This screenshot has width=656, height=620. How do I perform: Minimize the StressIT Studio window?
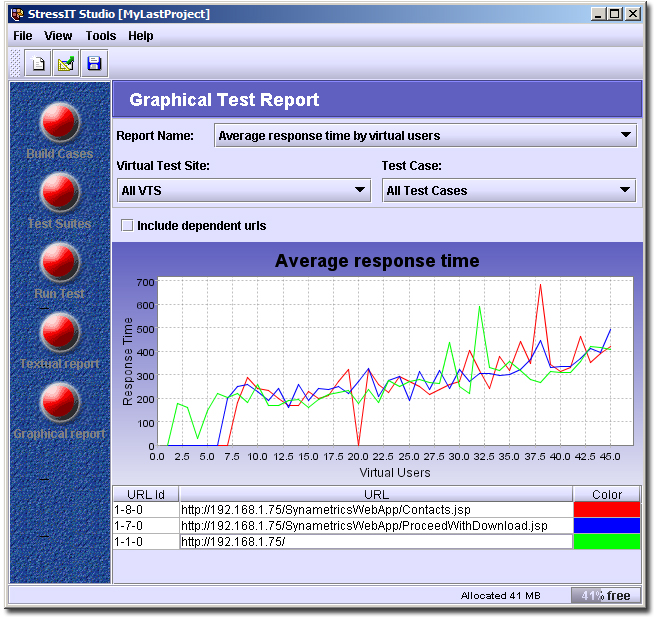pos(598,14)
